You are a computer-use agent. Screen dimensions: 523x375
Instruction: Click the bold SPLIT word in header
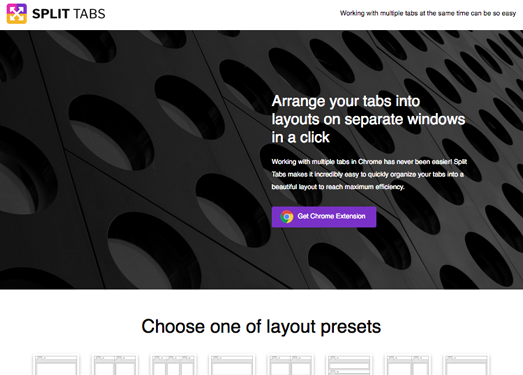51,14
